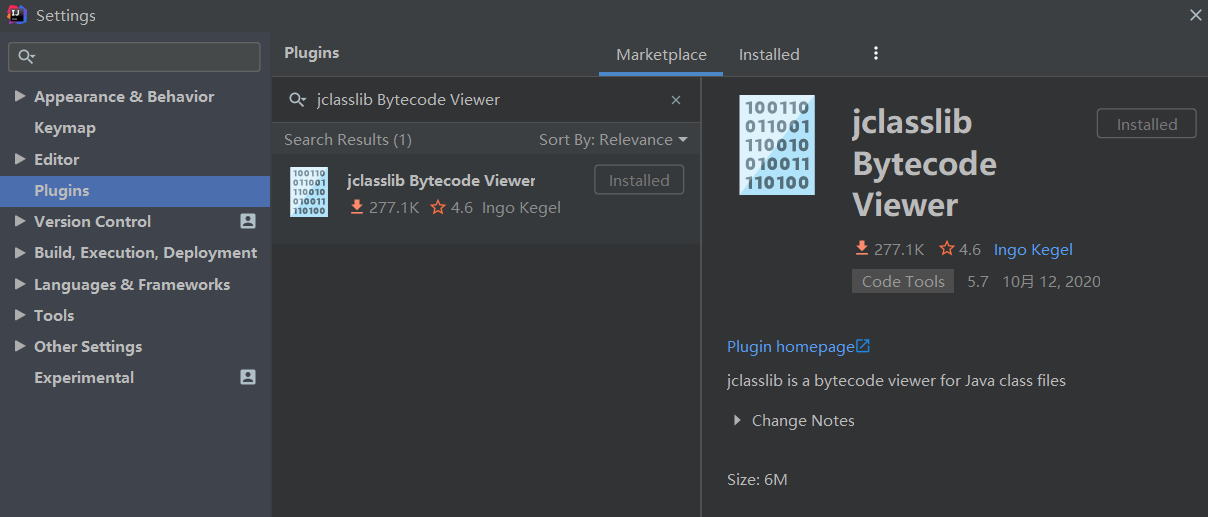Click the Installed button in the result row

tap(639, 180)
